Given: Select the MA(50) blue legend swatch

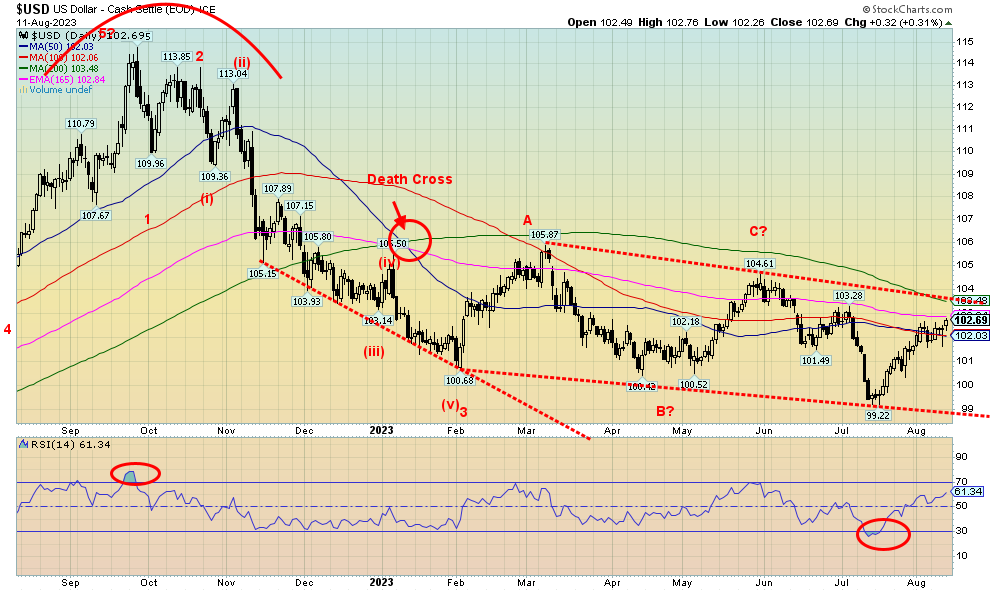Looking at the screenshot, I should pos(22,46).
